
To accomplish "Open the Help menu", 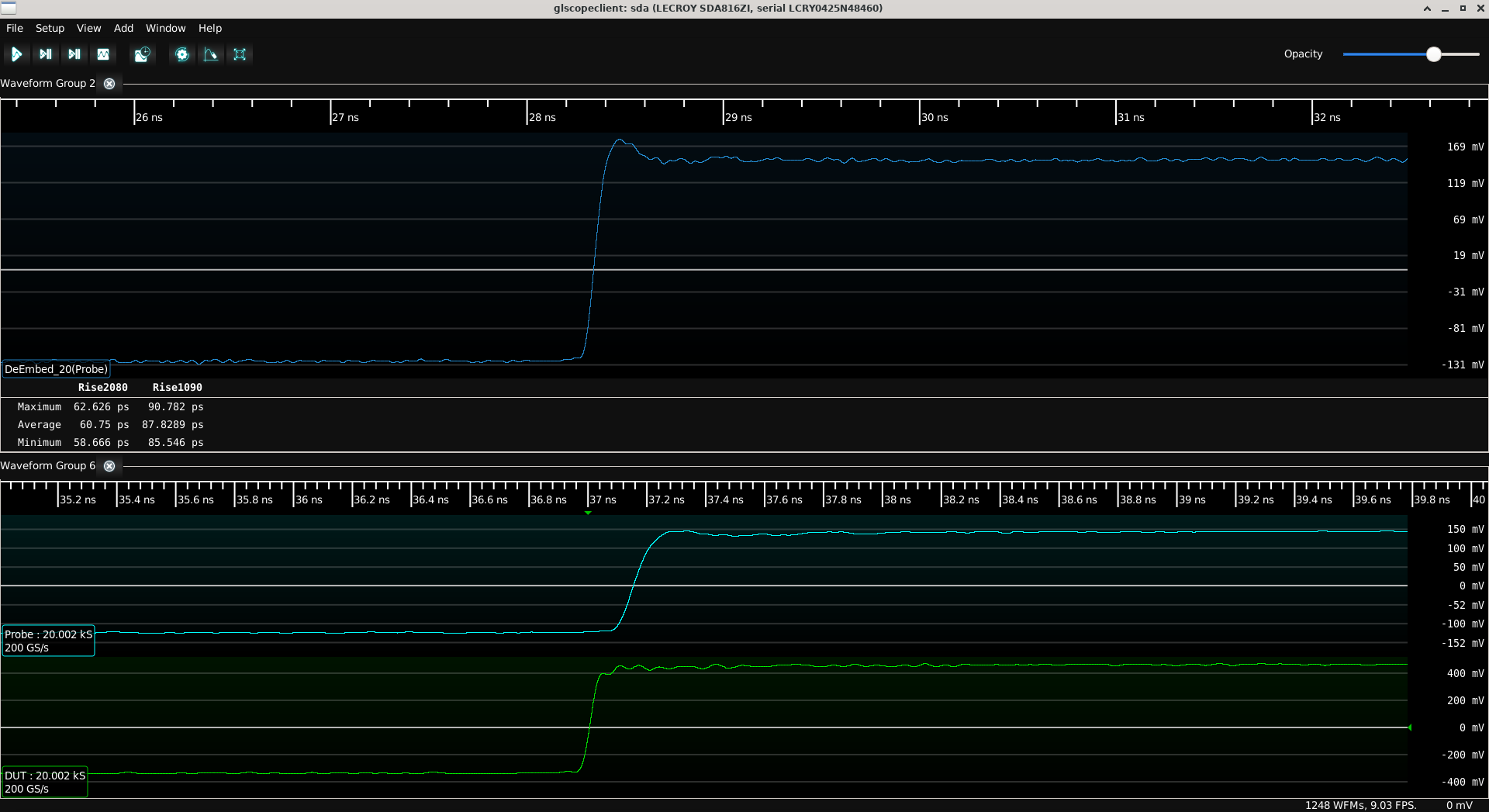I will pyautogui.click(x=209, y=28).
